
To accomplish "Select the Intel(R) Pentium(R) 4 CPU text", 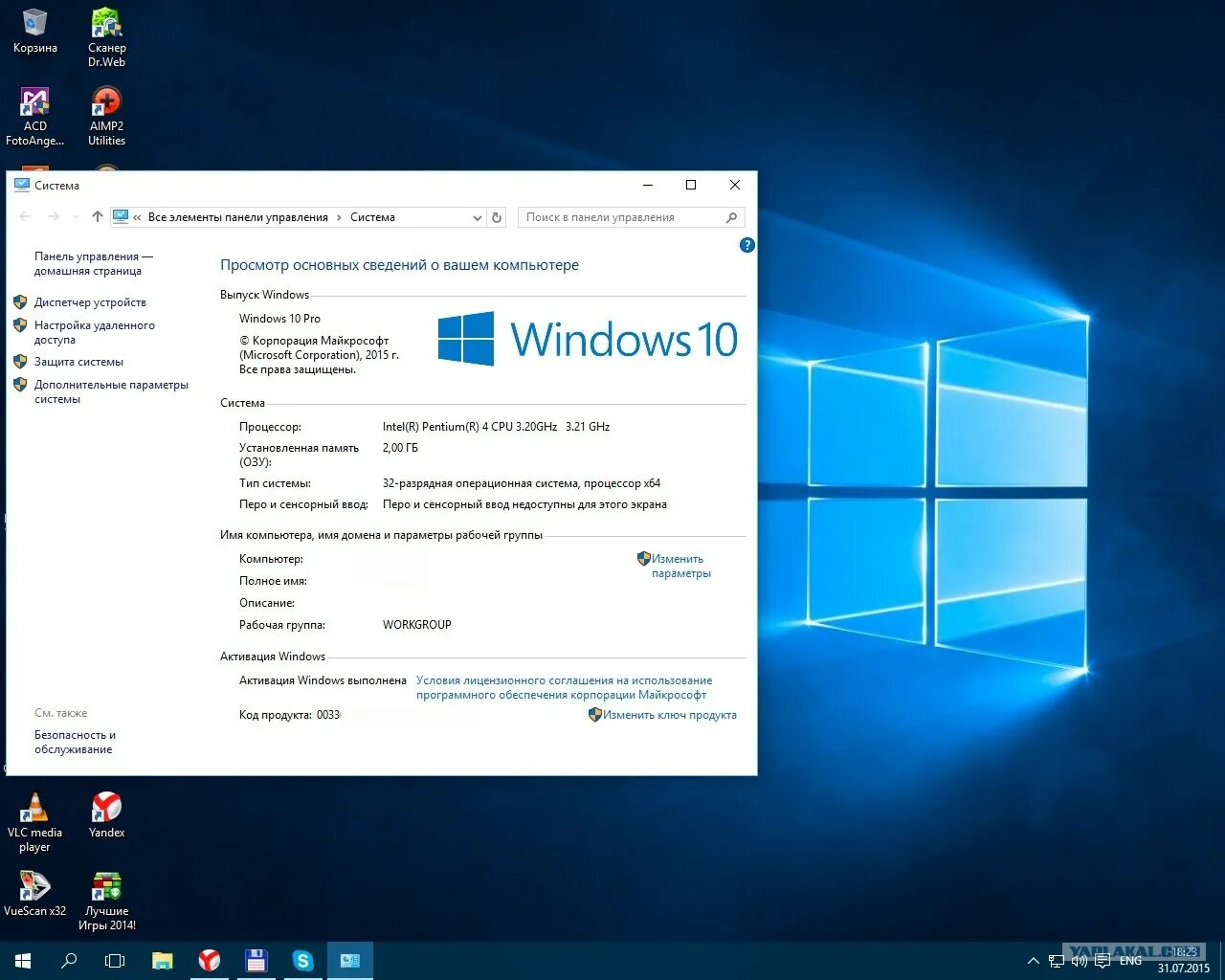I will [x=496, y=427].
